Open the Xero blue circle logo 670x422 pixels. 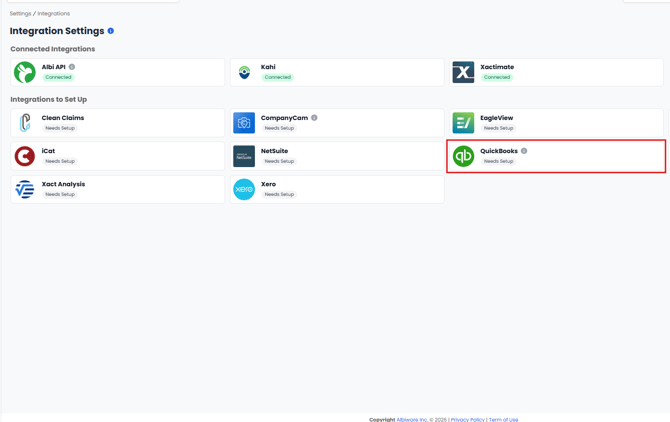coord(244,189)
